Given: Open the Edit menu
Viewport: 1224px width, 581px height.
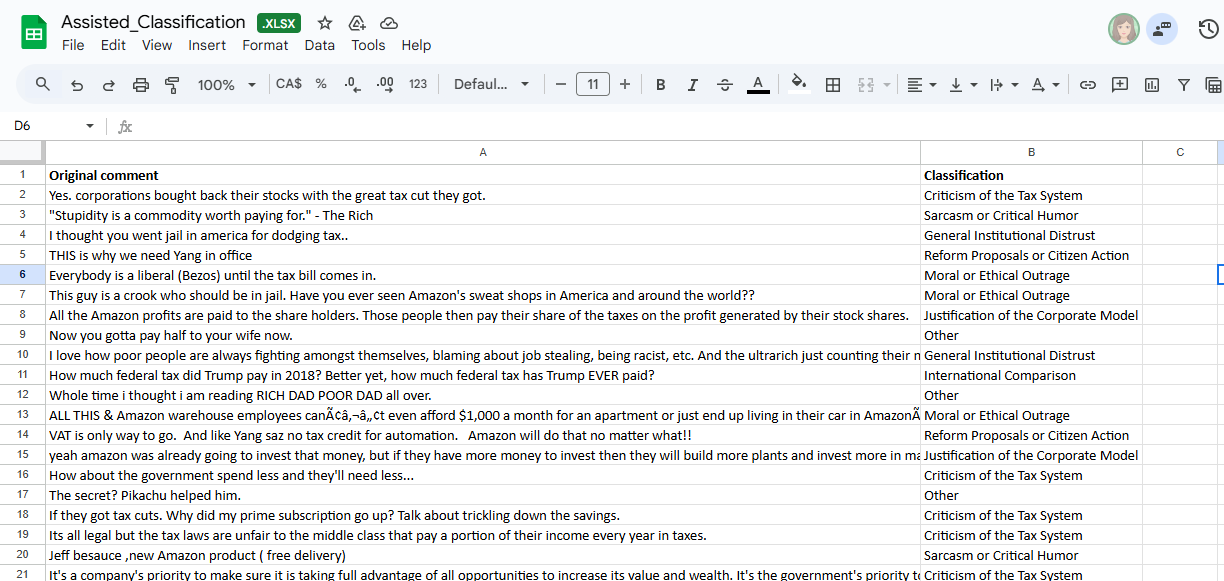Looking at the screenshot, I should coord(113,45).
